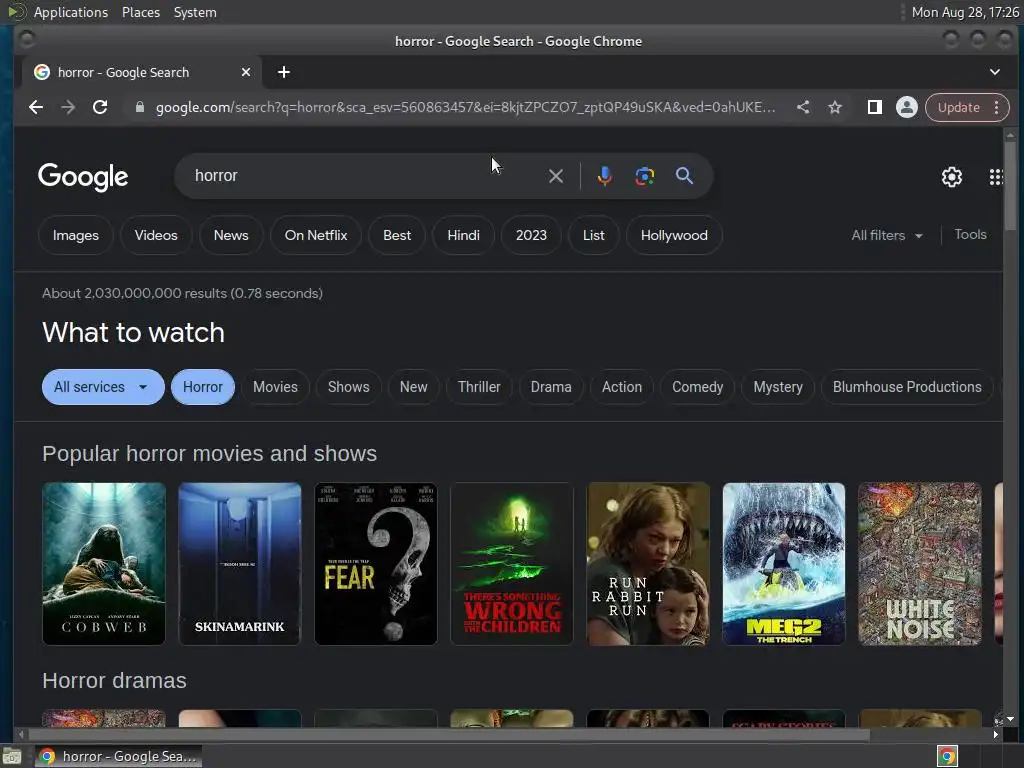Image resolution: width=1024 pixels, height=768 pixels.
Task: Open the Cobweb movie poster
Action: 104,564
